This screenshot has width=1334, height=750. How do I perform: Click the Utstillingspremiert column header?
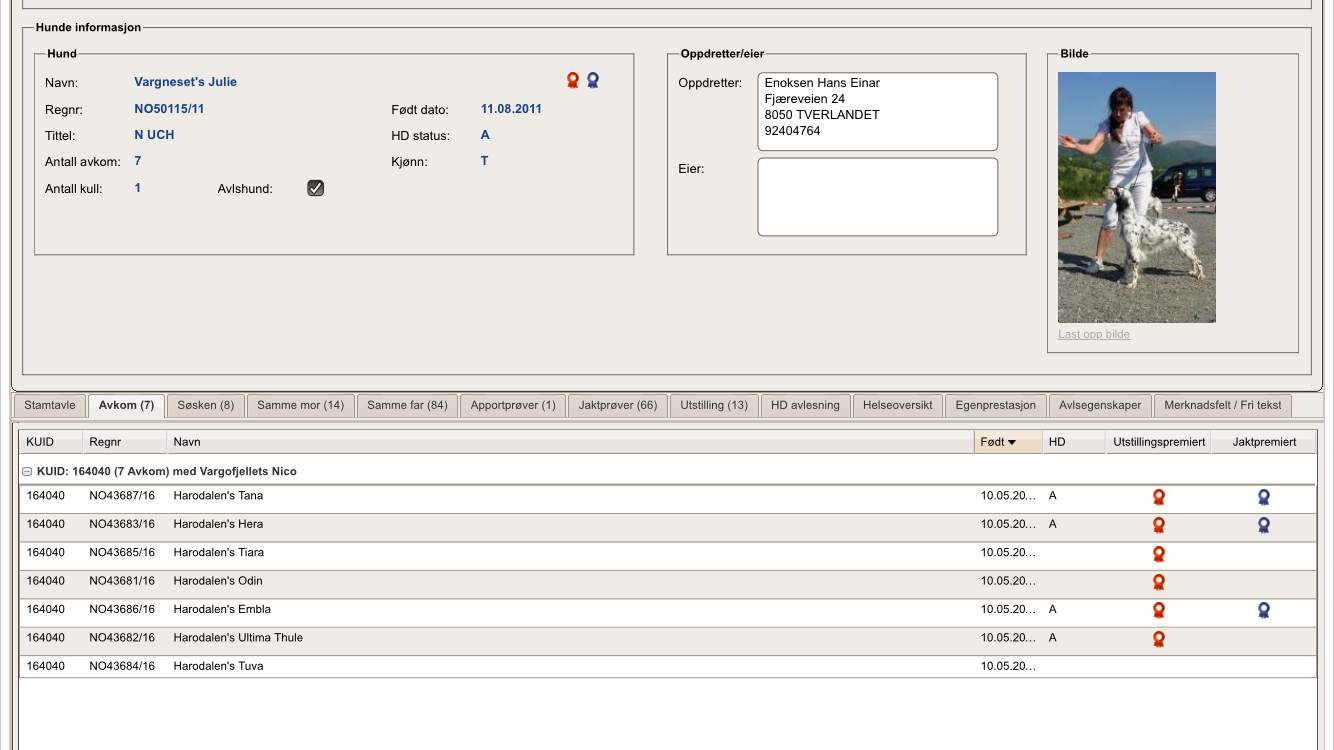(1159, 442)
